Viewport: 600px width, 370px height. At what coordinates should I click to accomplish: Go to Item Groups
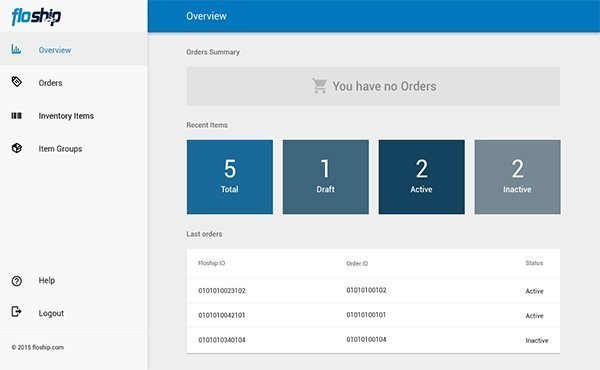tap(74, 148)
